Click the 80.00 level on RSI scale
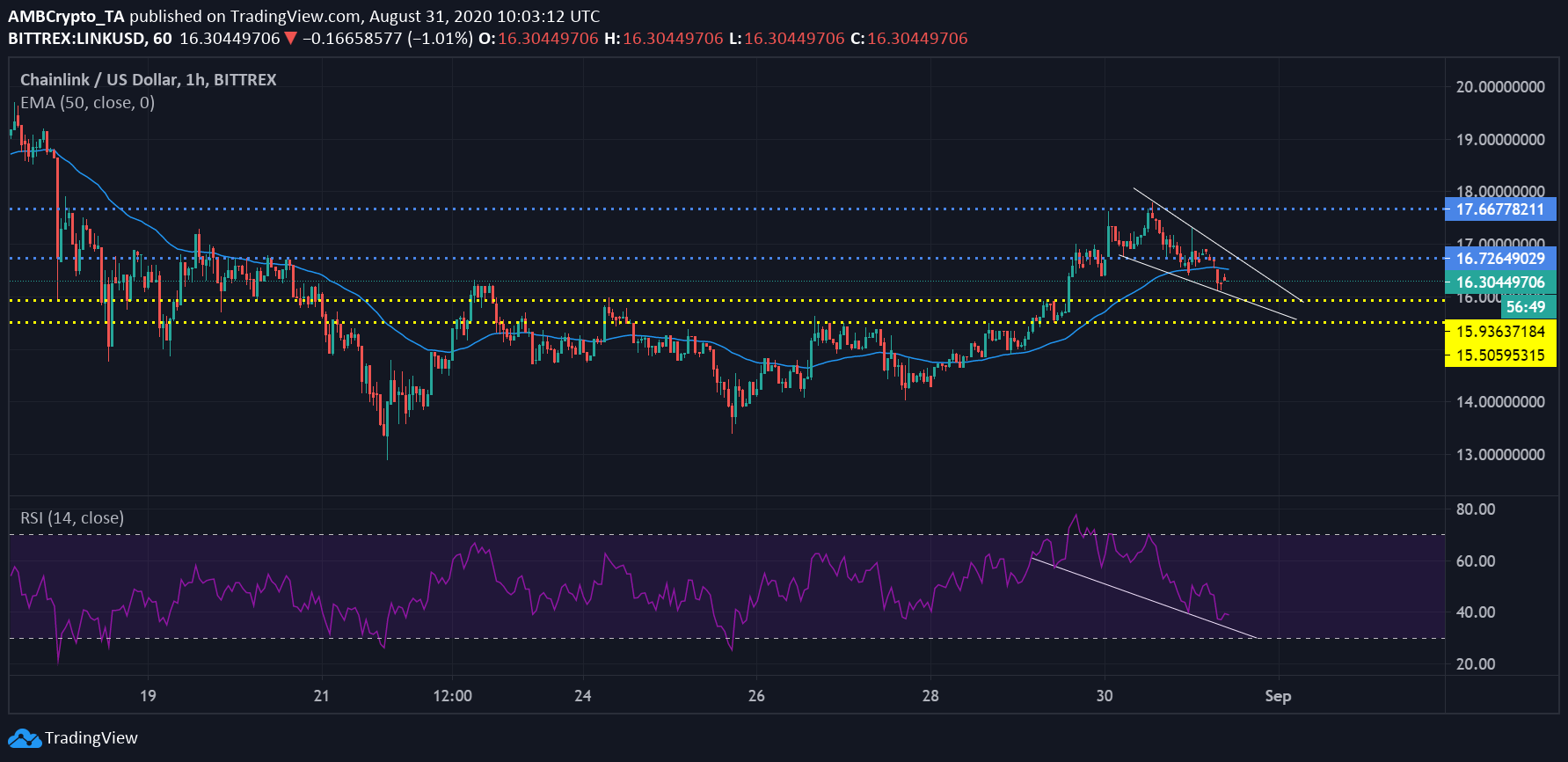1568x762 pixels. pos(1476,509)
